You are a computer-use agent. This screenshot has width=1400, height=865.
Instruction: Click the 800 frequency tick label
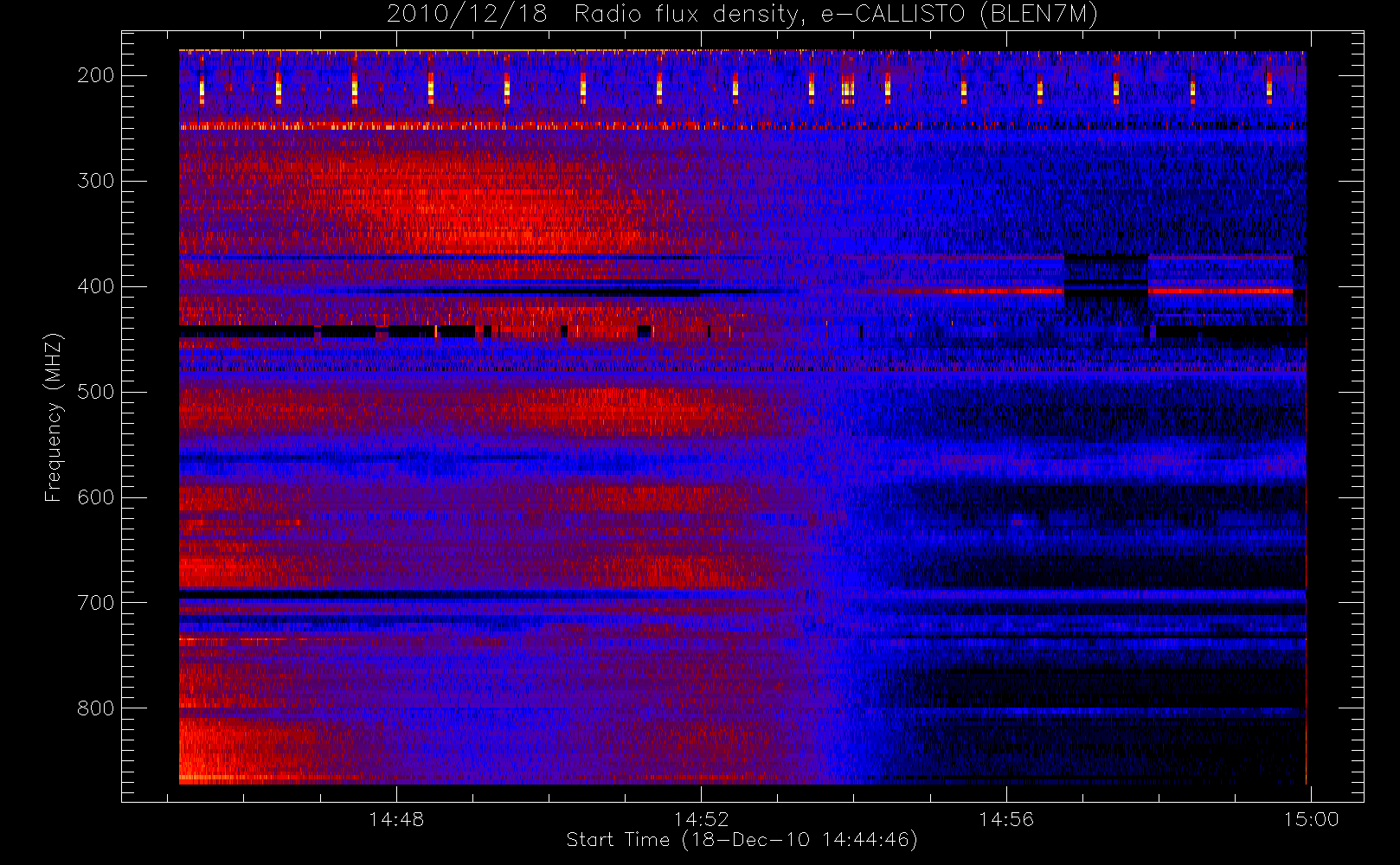coord(96,708)
